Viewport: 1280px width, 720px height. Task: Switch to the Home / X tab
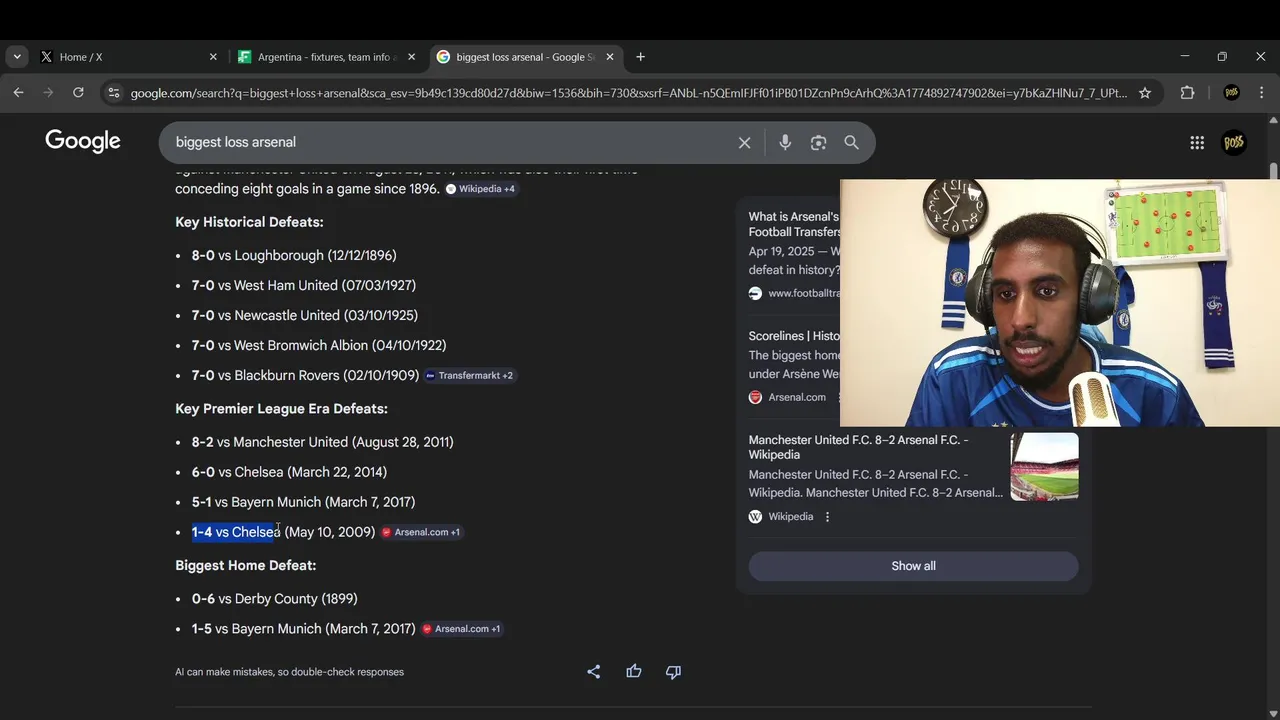point(129,57)
